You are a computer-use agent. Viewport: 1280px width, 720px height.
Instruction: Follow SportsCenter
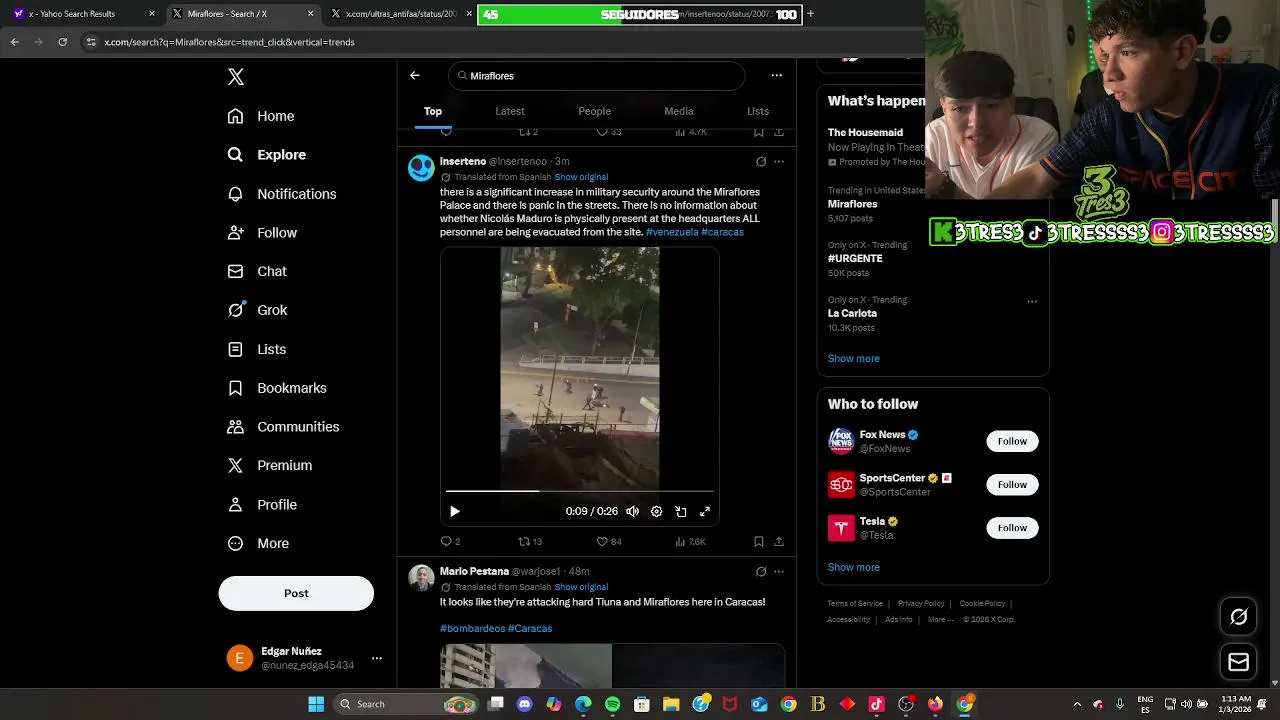tap(1012, 485)
